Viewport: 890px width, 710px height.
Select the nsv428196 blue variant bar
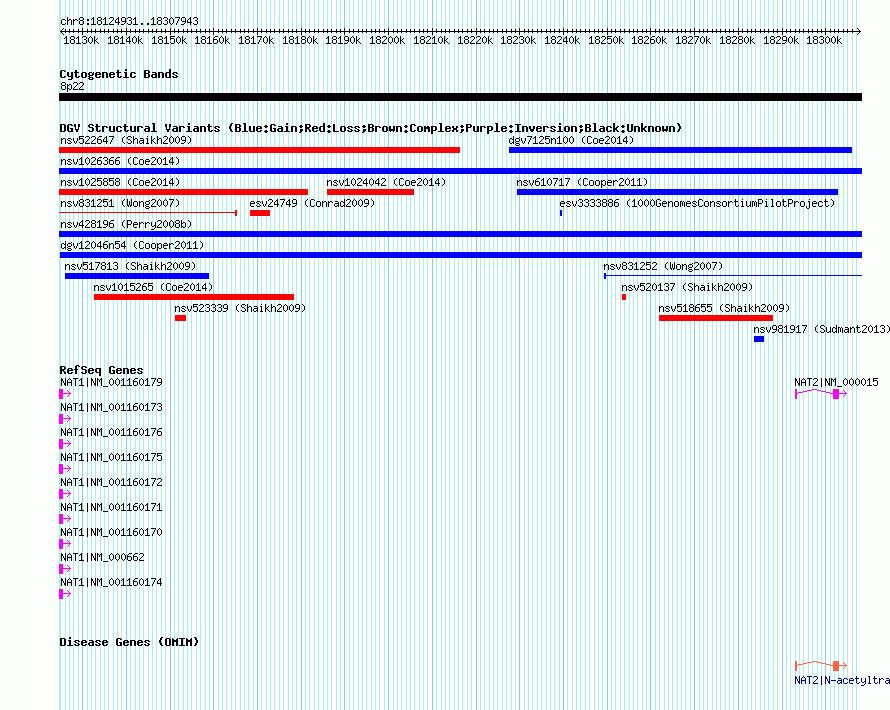[x=460, y=234]
